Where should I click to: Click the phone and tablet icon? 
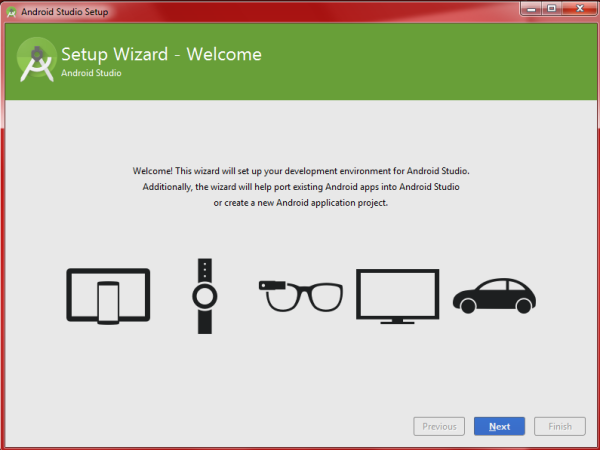(x=108, y=296)
